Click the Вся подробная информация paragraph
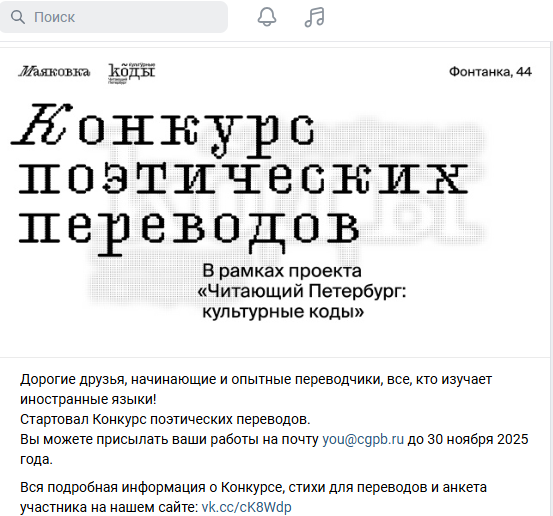 [x=253, y=497]
